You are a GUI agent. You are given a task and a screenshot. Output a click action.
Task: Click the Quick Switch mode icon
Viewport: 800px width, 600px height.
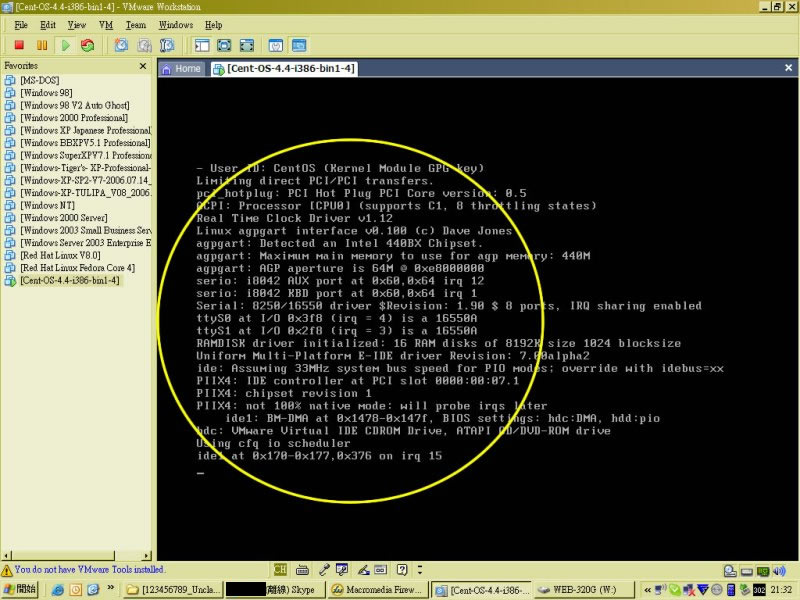point(247,45)
